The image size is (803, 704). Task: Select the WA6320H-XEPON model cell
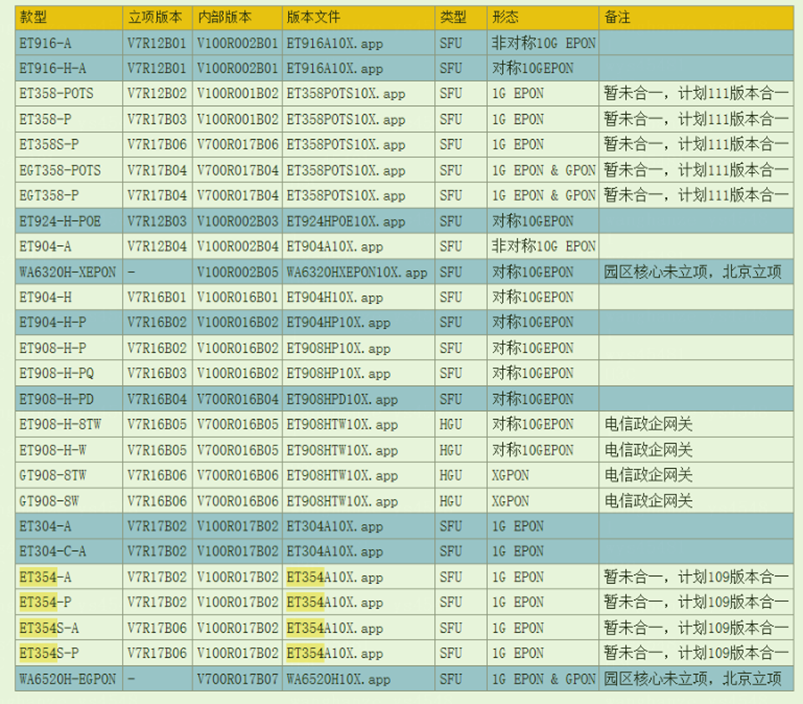click(68, 272)
